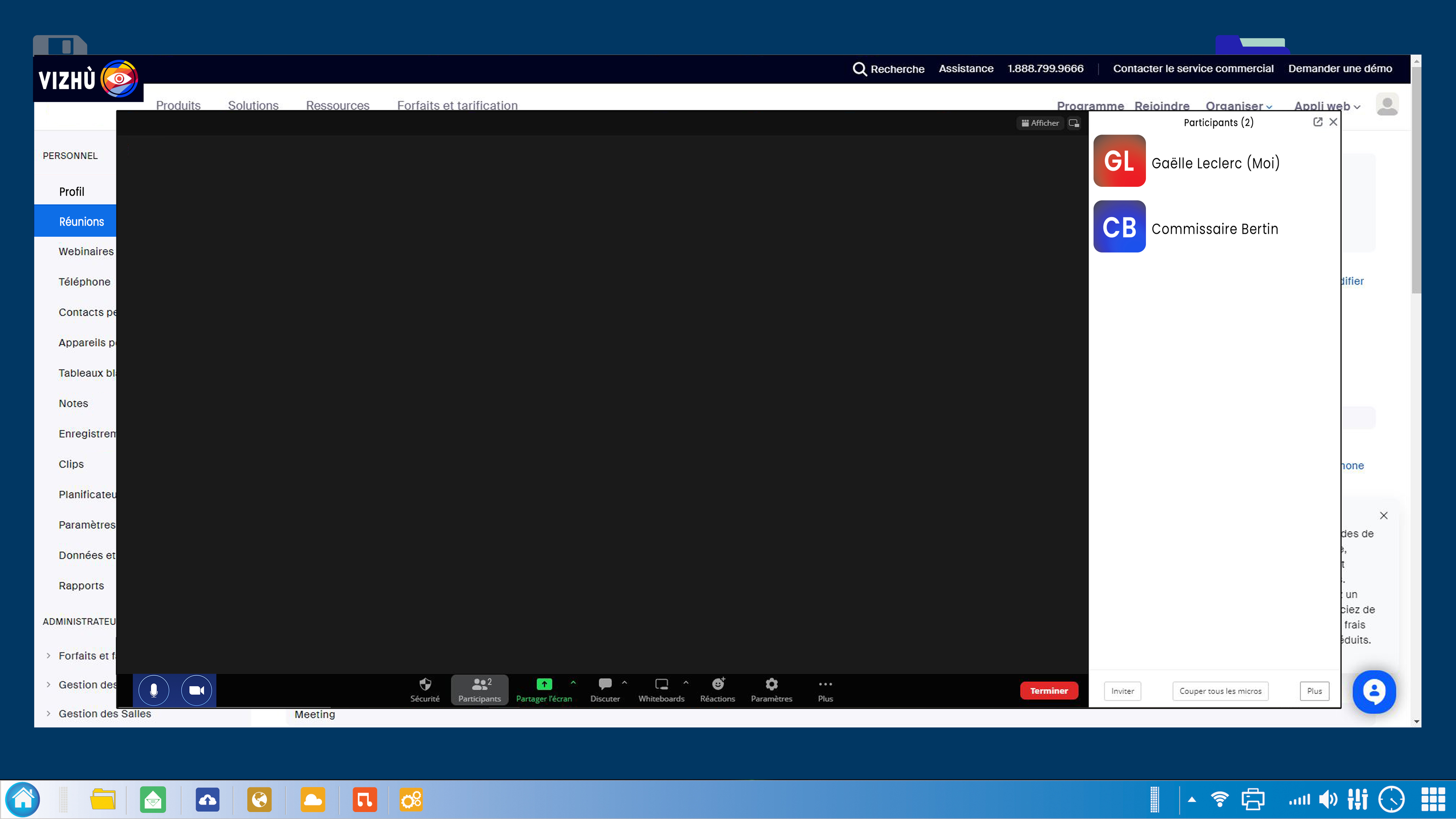Image resolution: width=1456 pixels, height=819 pixels.
Task: Click the red Terminer button
Action: coord(1048,691)
